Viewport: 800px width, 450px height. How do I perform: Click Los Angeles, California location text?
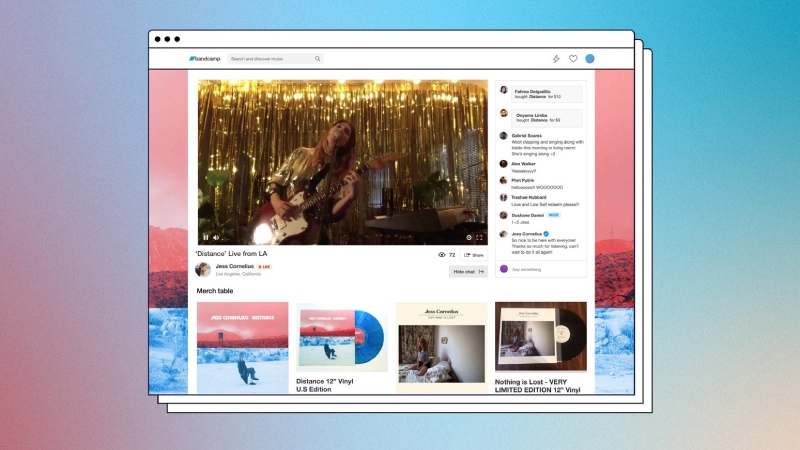(x=238, y=274)
